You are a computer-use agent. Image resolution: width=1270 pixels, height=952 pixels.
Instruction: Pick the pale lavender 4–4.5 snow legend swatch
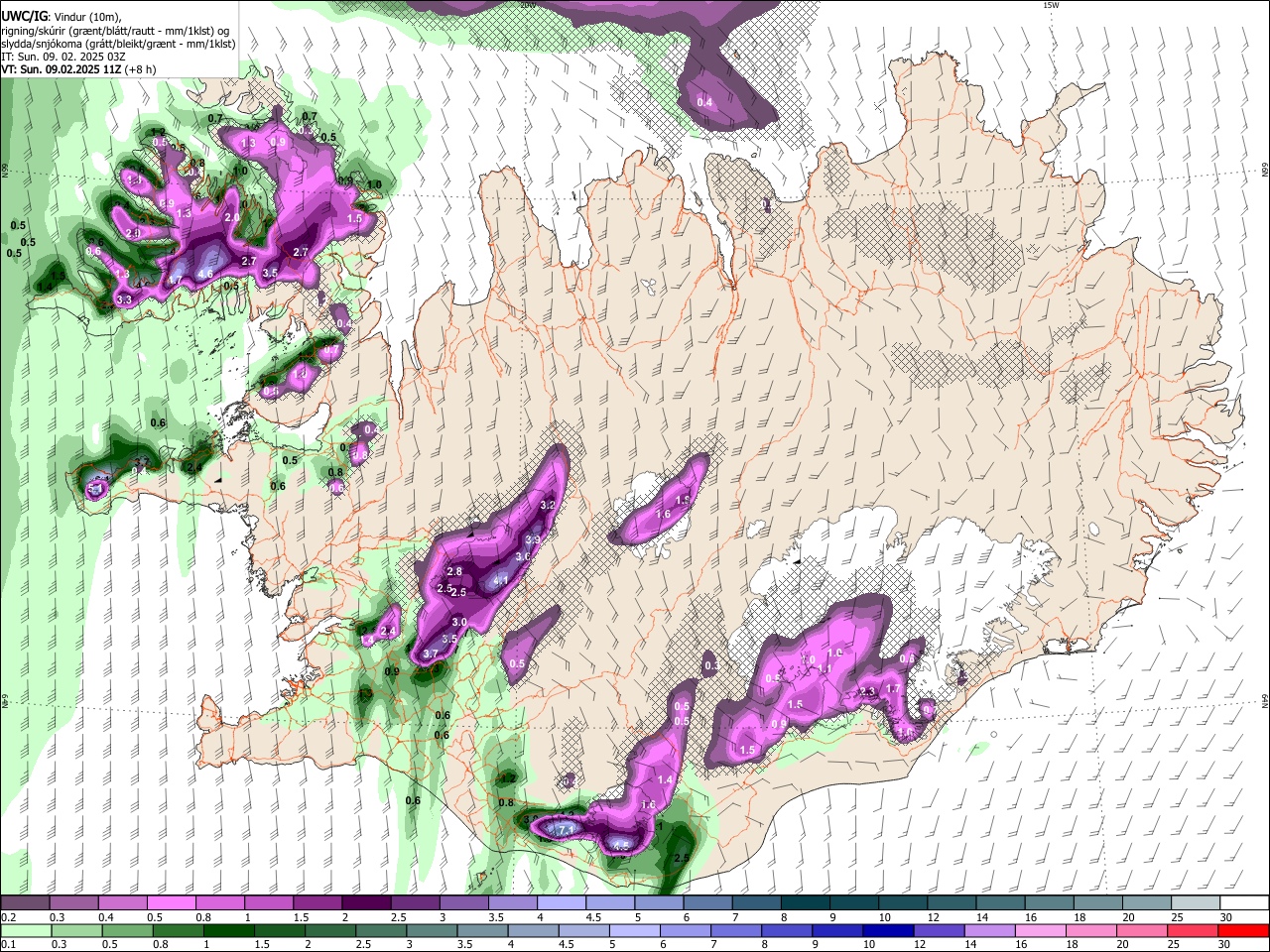(x=562, y=903)
